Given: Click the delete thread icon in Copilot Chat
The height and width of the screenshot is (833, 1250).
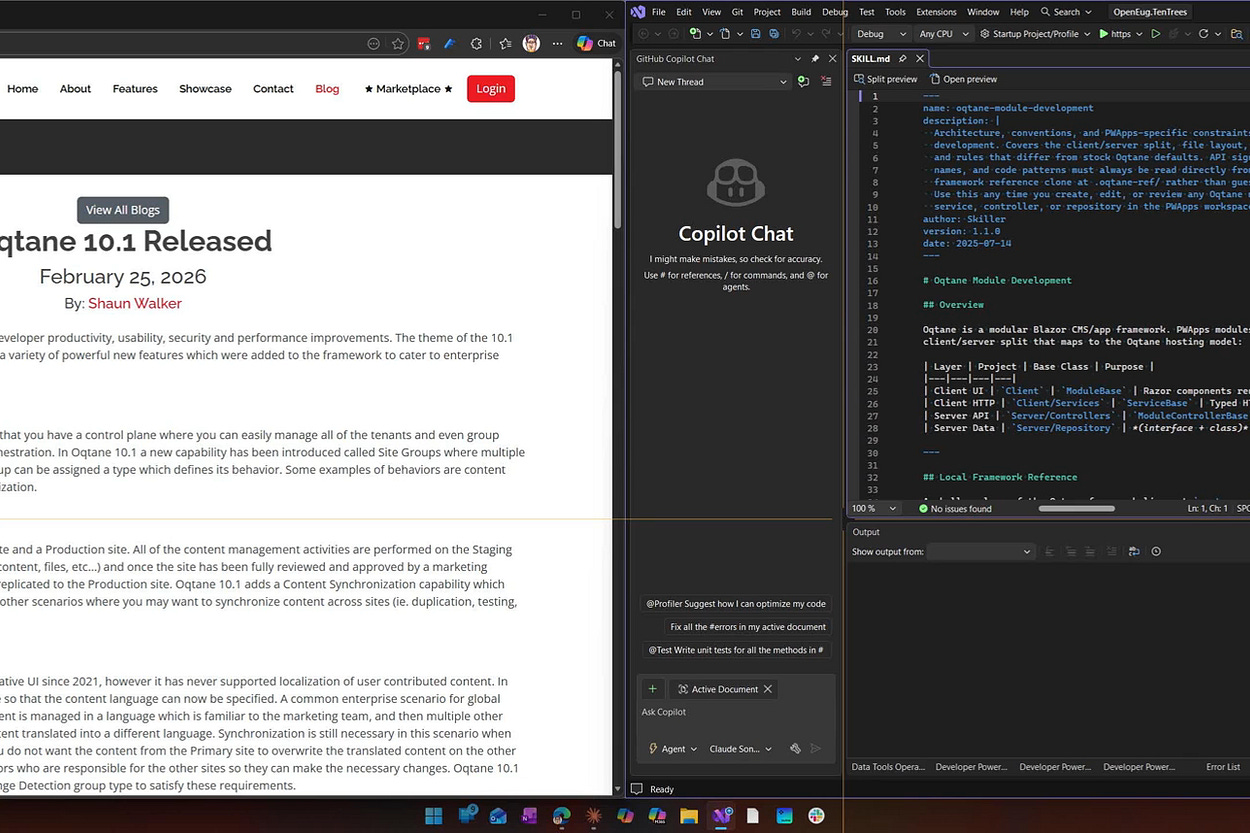Looking at the screenshot, I should [826, 82].
